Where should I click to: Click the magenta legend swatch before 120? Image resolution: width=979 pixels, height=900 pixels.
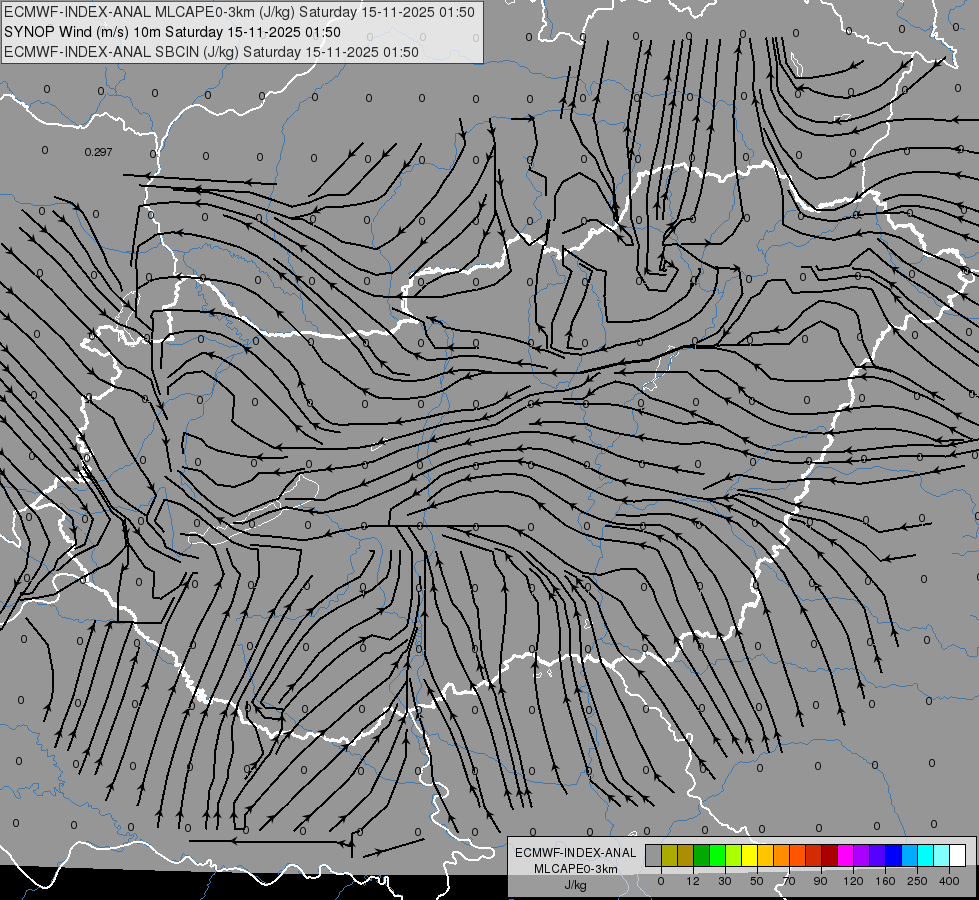click(845, 855)
